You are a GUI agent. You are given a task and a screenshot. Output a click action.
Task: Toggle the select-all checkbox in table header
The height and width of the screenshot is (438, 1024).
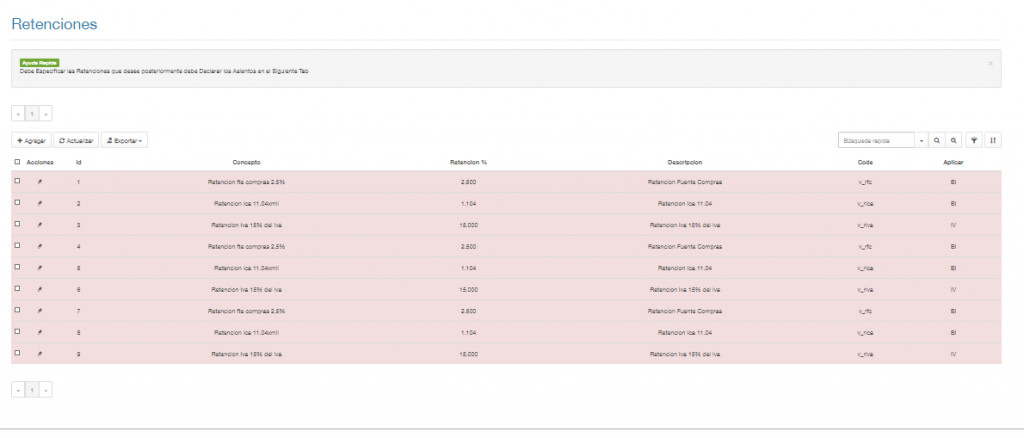pos(17,161)
